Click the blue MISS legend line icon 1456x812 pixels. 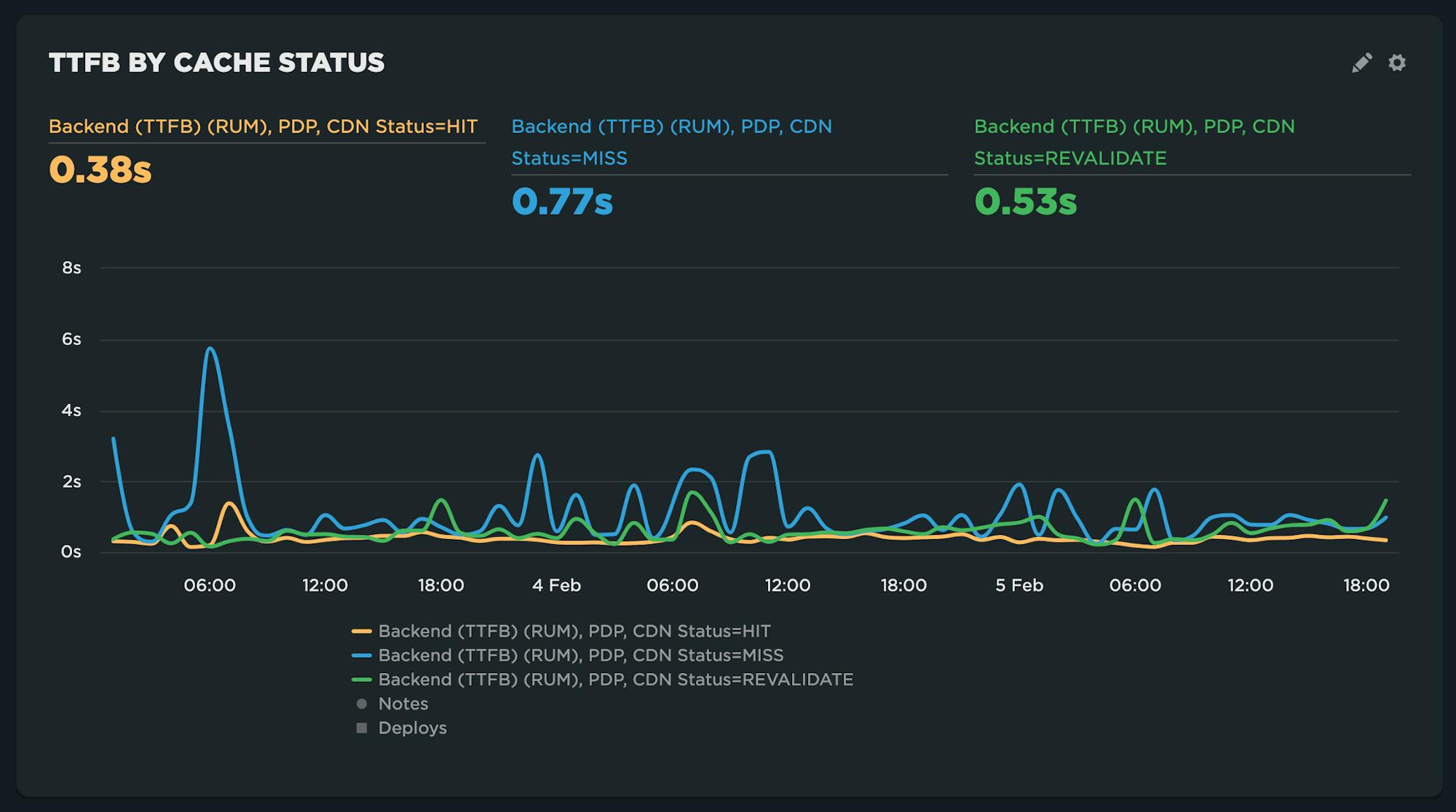click(x=361, y=655)
